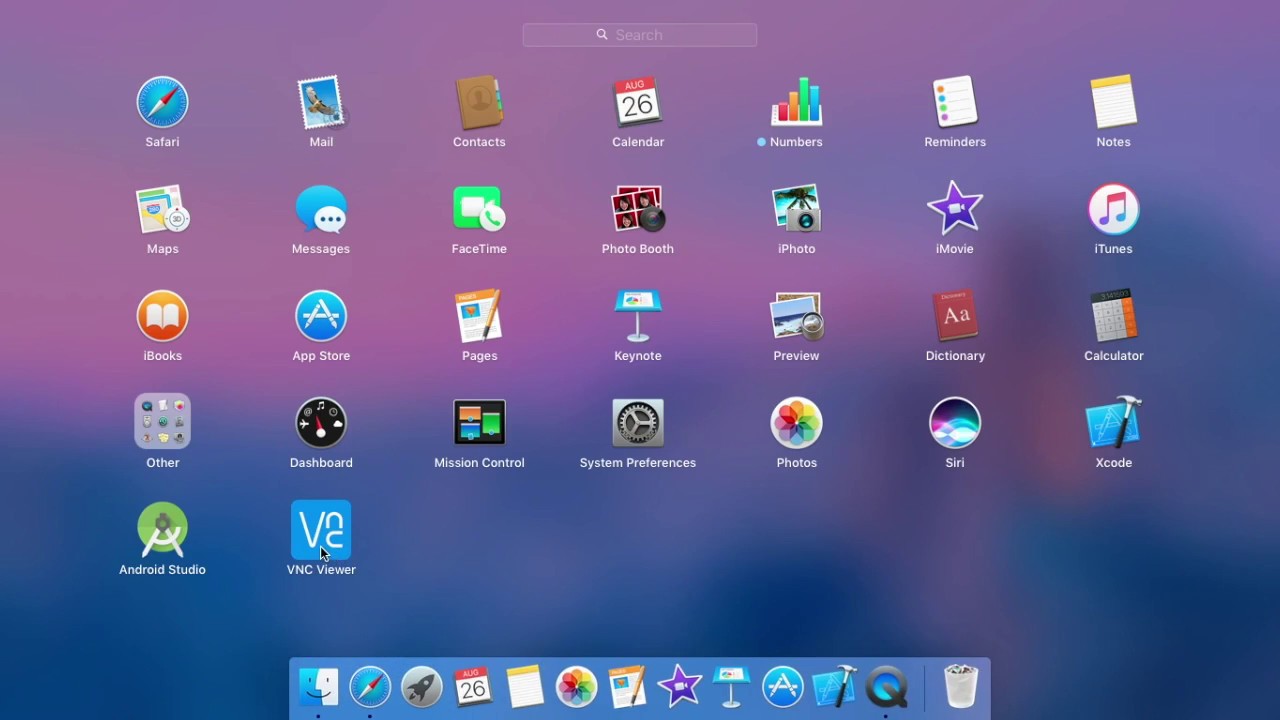This screenshot has width=1280, height=720.
Task: Open the Other apps folder
Action: coord(162,421)
